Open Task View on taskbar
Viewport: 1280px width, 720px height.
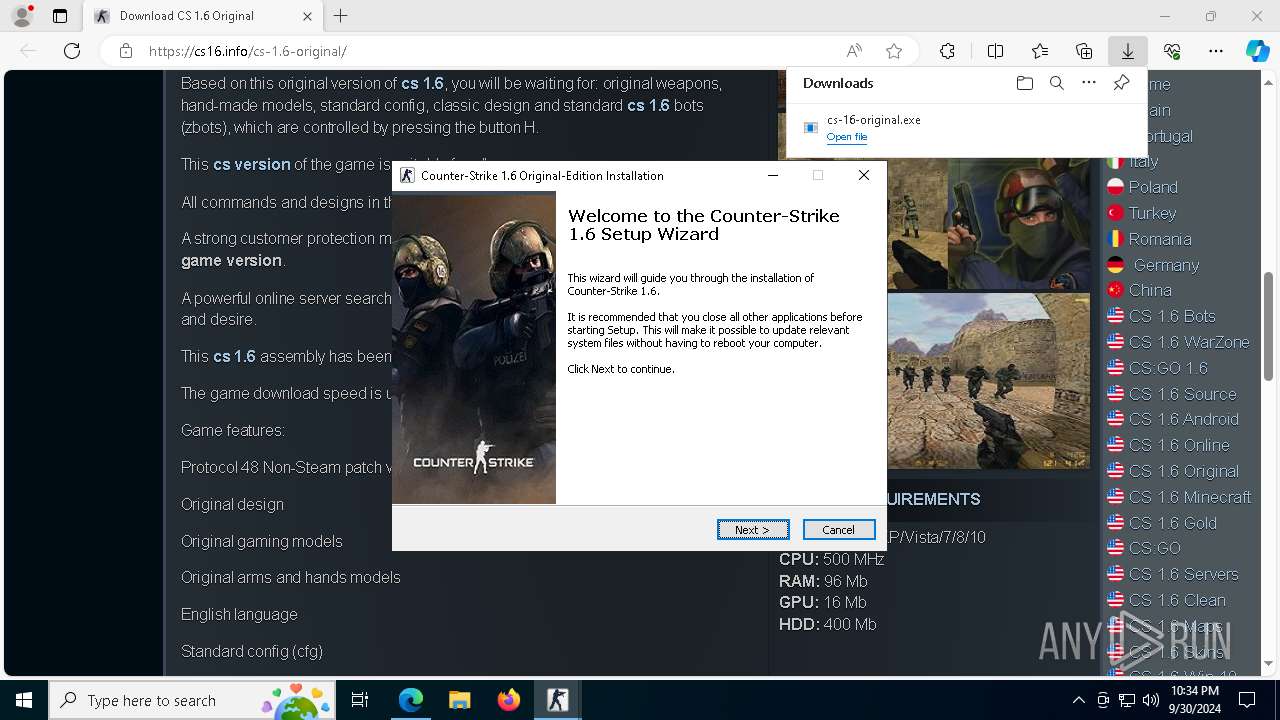pyautogui.click(x=360, y=700)
